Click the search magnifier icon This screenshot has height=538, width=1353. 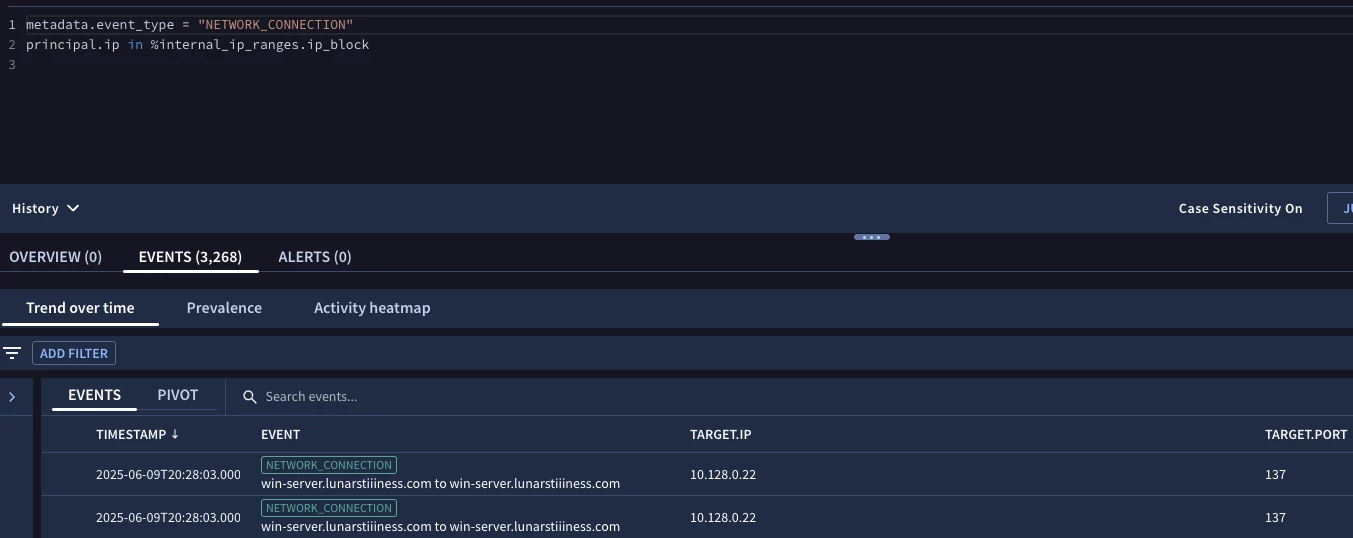coord(250,397)
